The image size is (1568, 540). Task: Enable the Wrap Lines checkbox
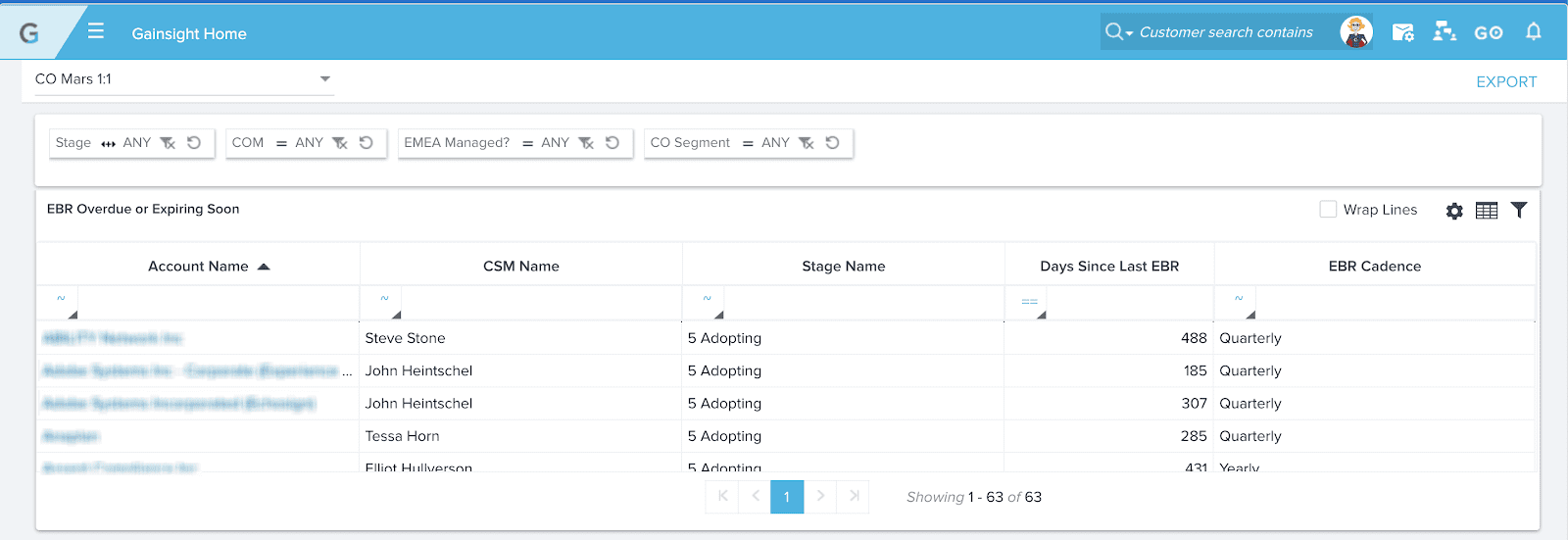click(1328, 210)
